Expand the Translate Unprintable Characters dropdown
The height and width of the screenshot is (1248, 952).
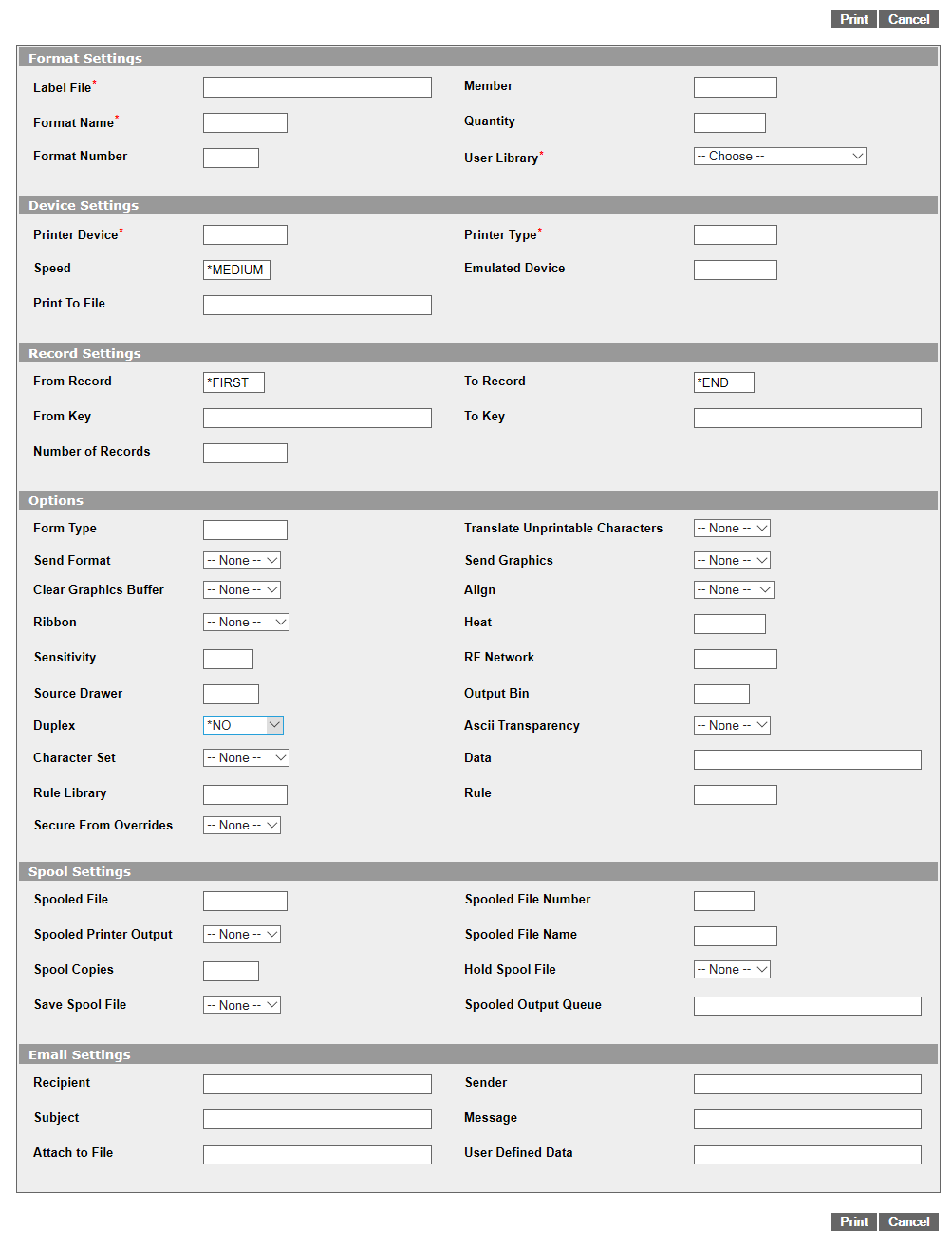[x=732, y=529]
